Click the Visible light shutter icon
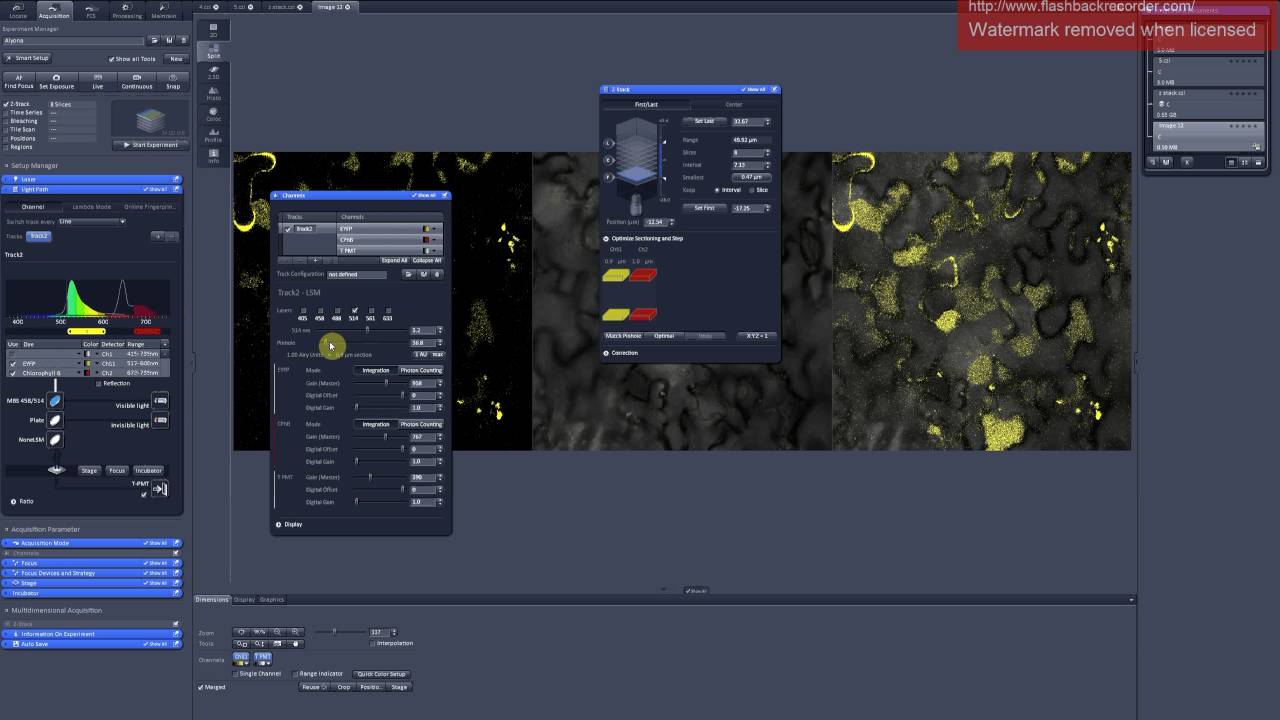The image size is (1280, 720). 160,402
